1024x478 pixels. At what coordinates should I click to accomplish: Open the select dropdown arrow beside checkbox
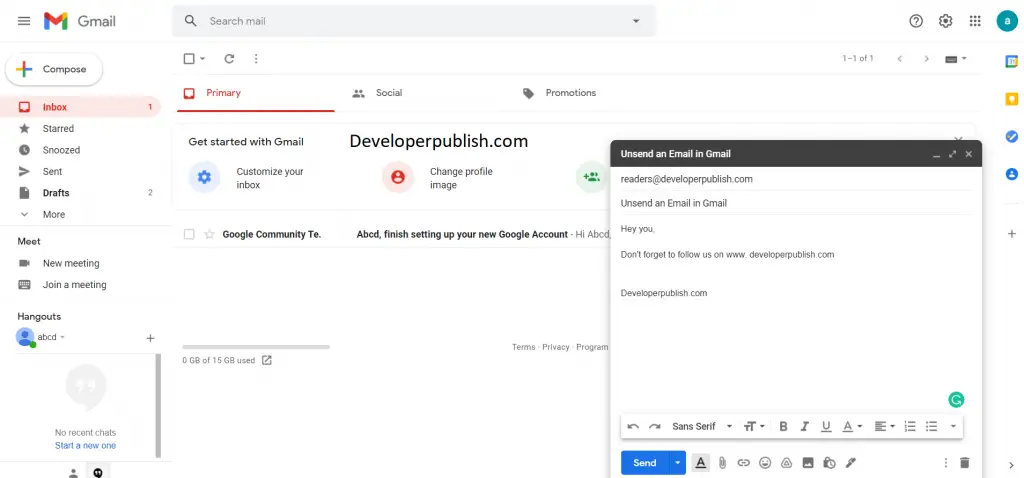(202, 59)
